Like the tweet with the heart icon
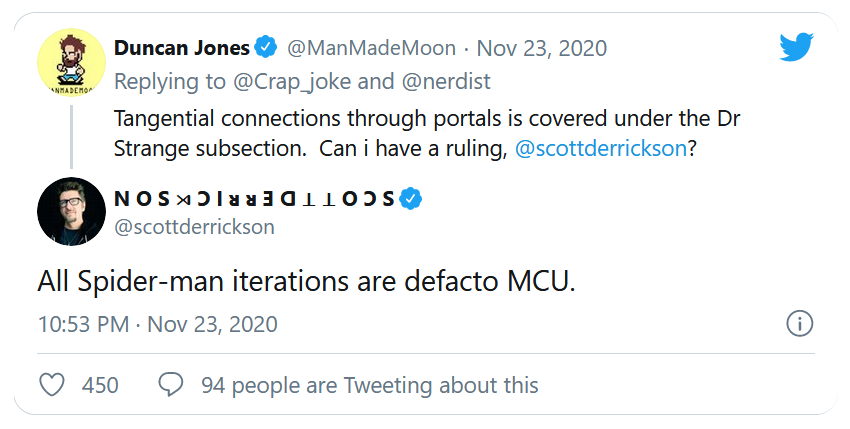The width and height of the screenshot is (850, 429). tap(52, 384)
